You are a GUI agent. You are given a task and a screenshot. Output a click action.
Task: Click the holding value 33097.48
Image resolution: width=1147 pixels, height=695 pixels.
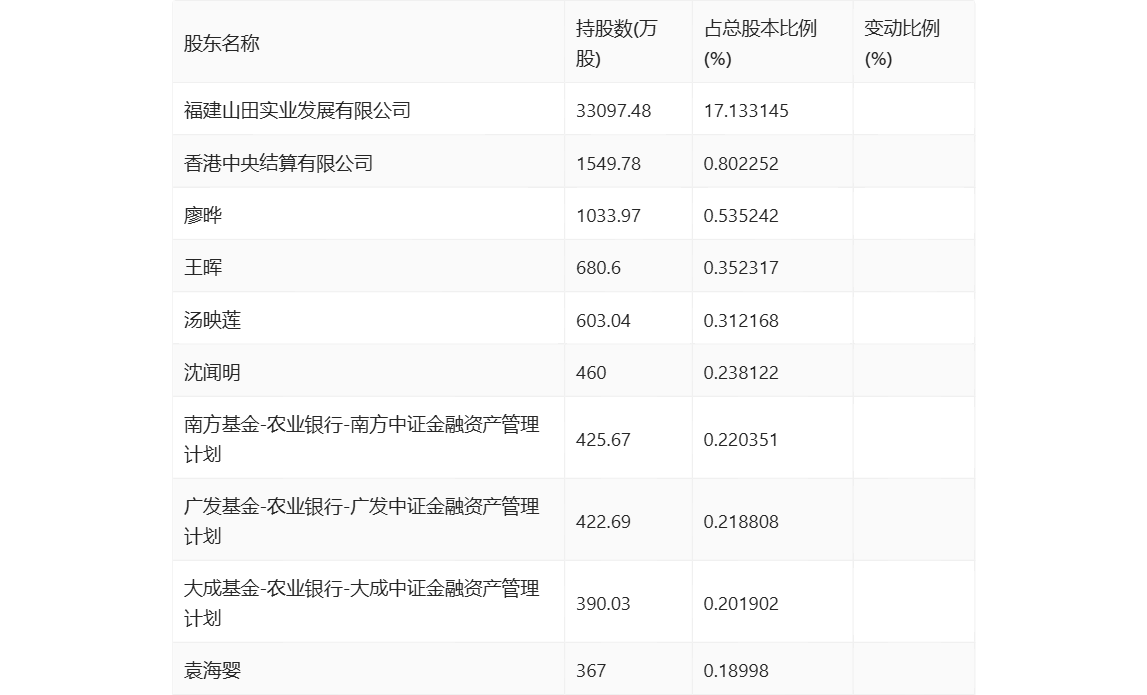613,110
